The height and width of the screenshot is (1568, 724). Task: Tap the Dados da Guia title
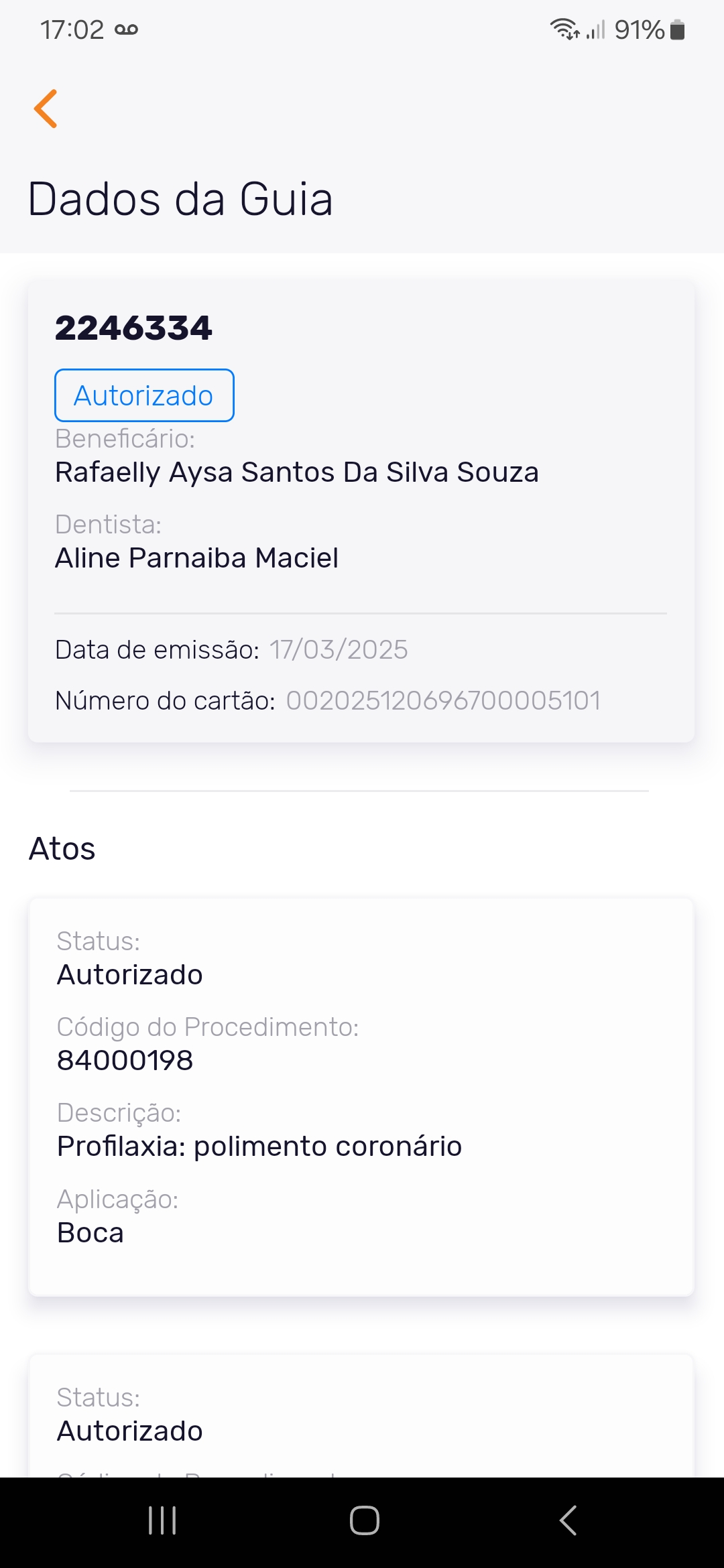tap(181, 199)
